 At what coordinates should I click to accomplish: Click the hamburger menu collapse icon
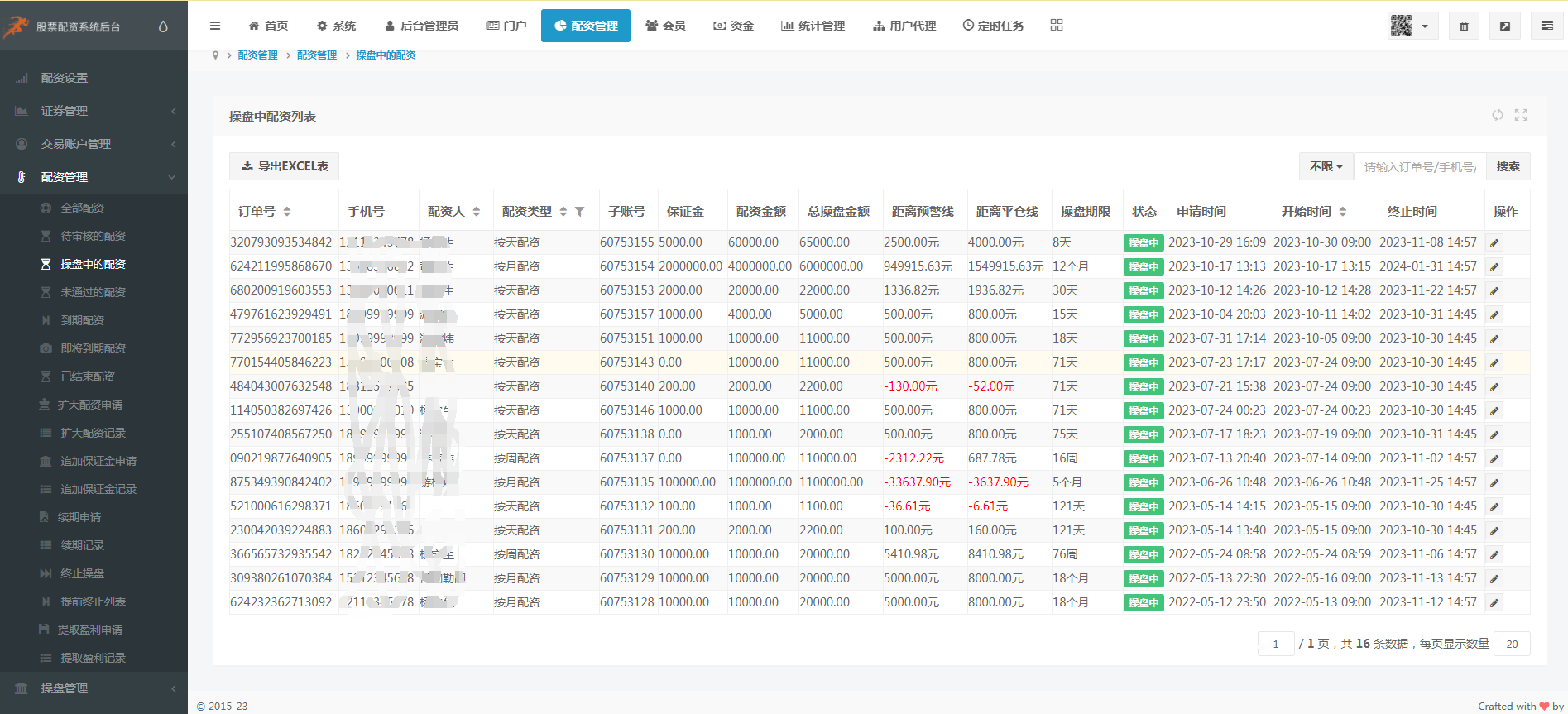[215, 26]
